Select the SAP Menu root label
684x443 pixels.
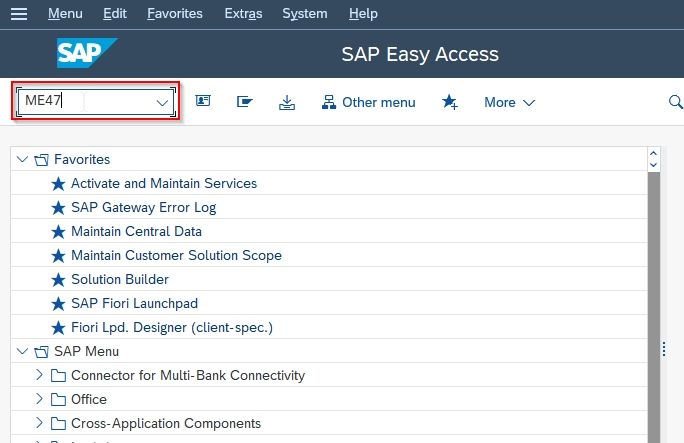pyautogui.click(x=86, y=351)
